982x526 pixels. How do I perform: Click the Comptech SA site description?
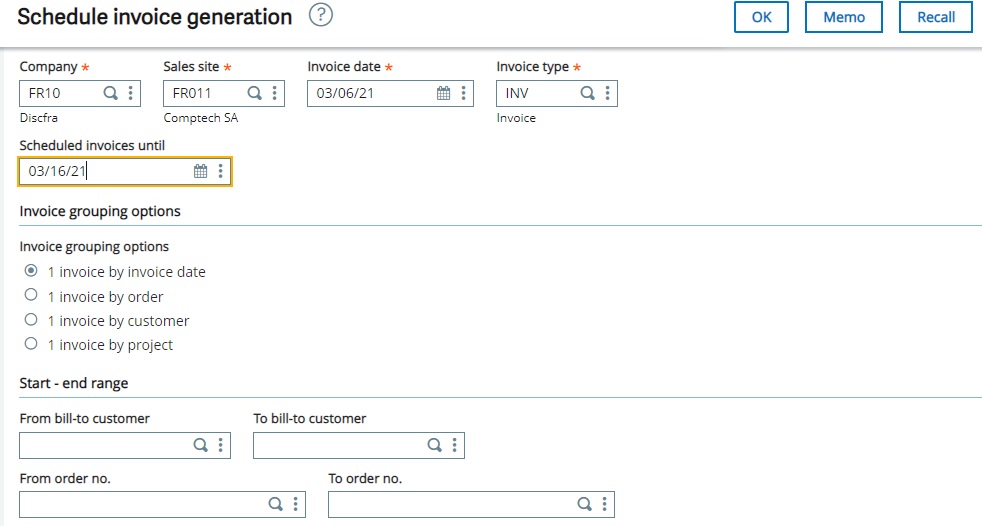200,118
